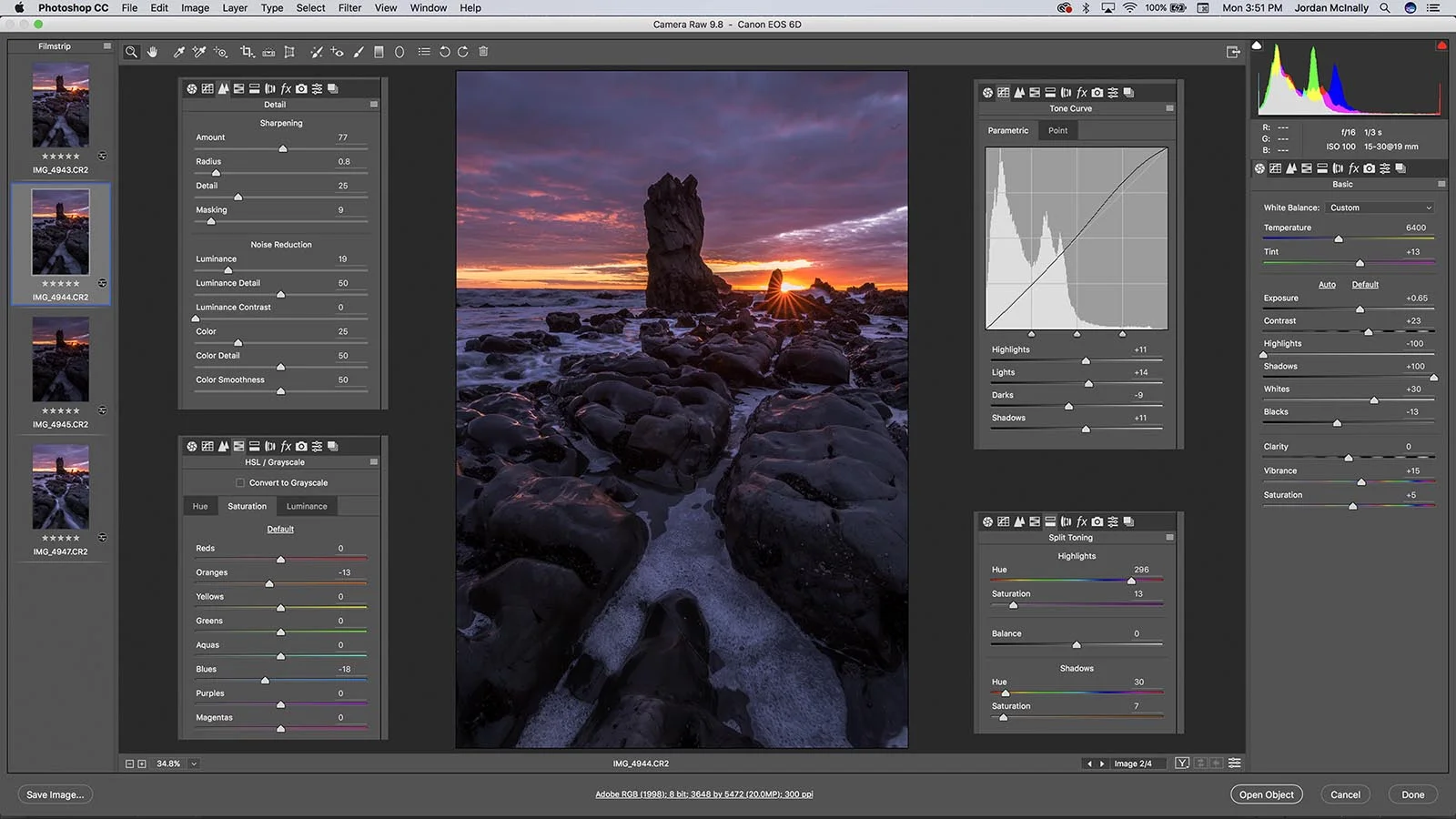Viewport: 1456px width, 819px height.
Task: Open Filmstrip panel menu
Action: (x=106, y=45)
